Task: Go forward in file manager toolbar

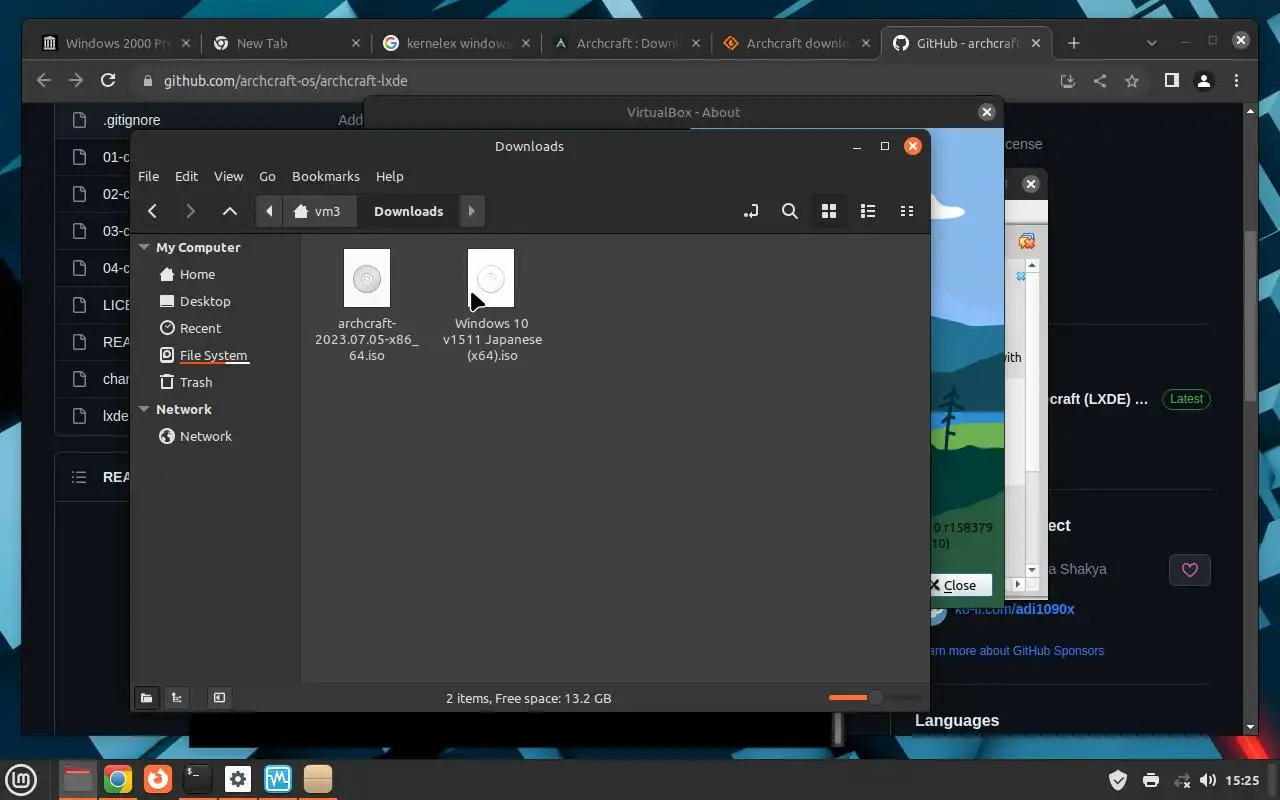Action: tap(190, 211)
